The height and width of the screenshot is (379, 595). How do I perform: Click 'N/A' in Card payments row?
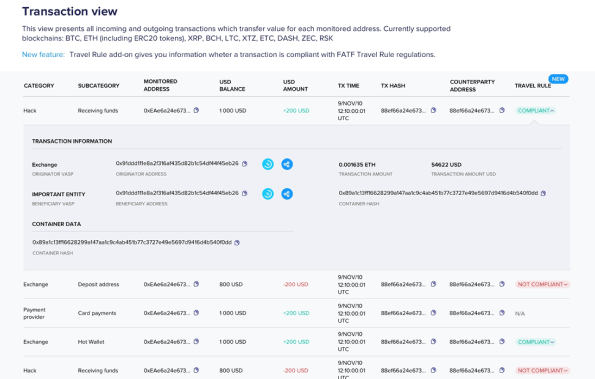[x=520, y=313]
